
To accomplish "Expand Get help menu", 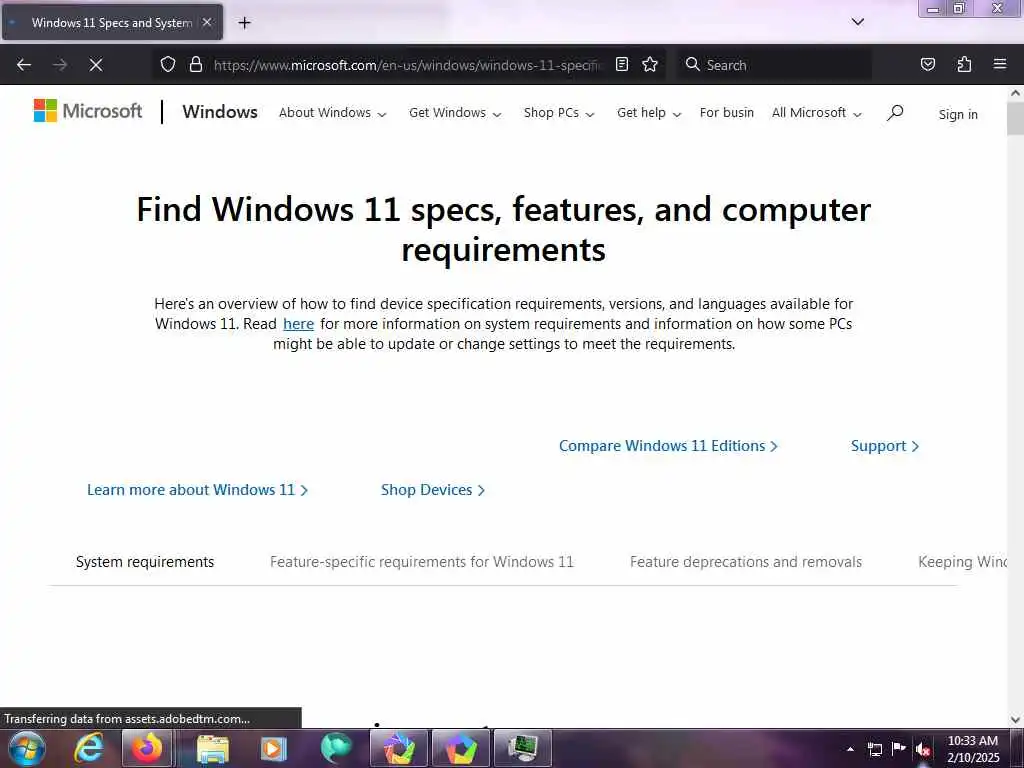I will point(649,113).
